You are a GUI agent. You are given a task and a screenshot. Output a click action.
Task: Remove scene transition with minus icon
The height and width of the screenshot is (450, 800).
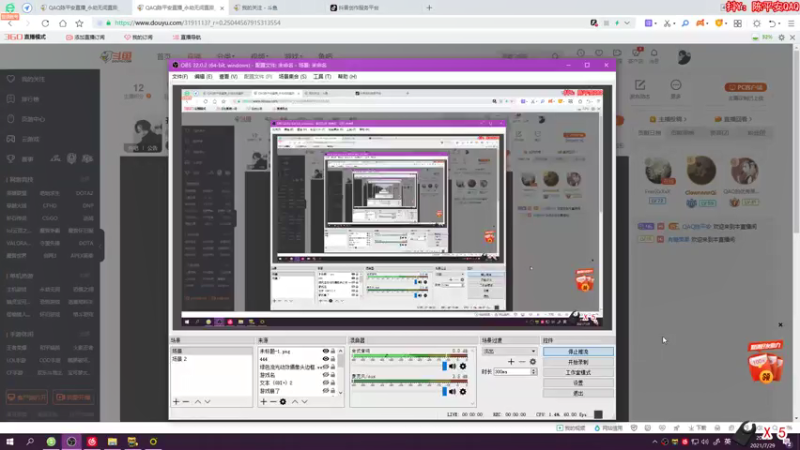[521, 362]
